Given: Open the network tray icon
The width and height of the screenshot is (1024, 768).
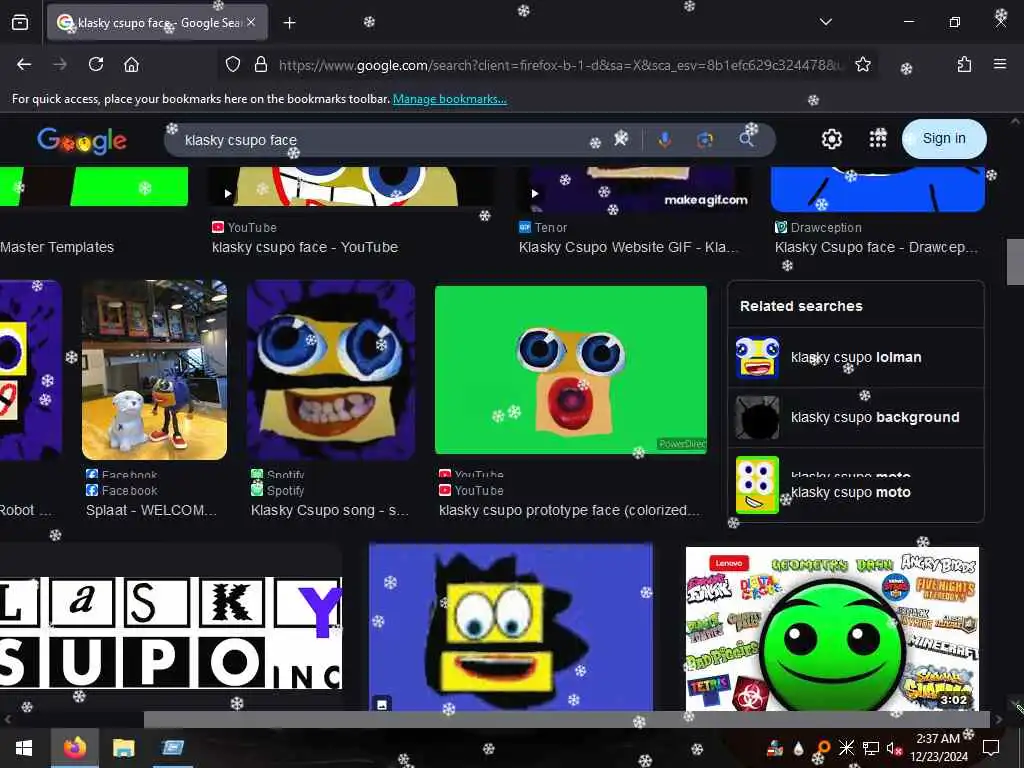Looking at the screenshot, I should [x=870, y=748].
